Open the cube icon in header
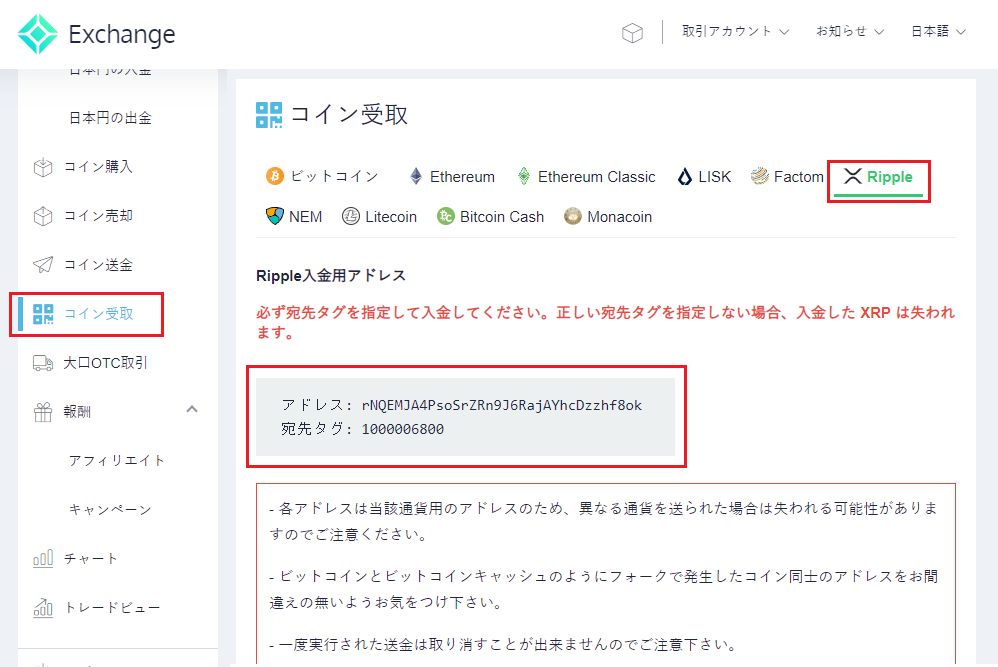The image size is (998, 667). pyautogui.click(x=632, y=32)
